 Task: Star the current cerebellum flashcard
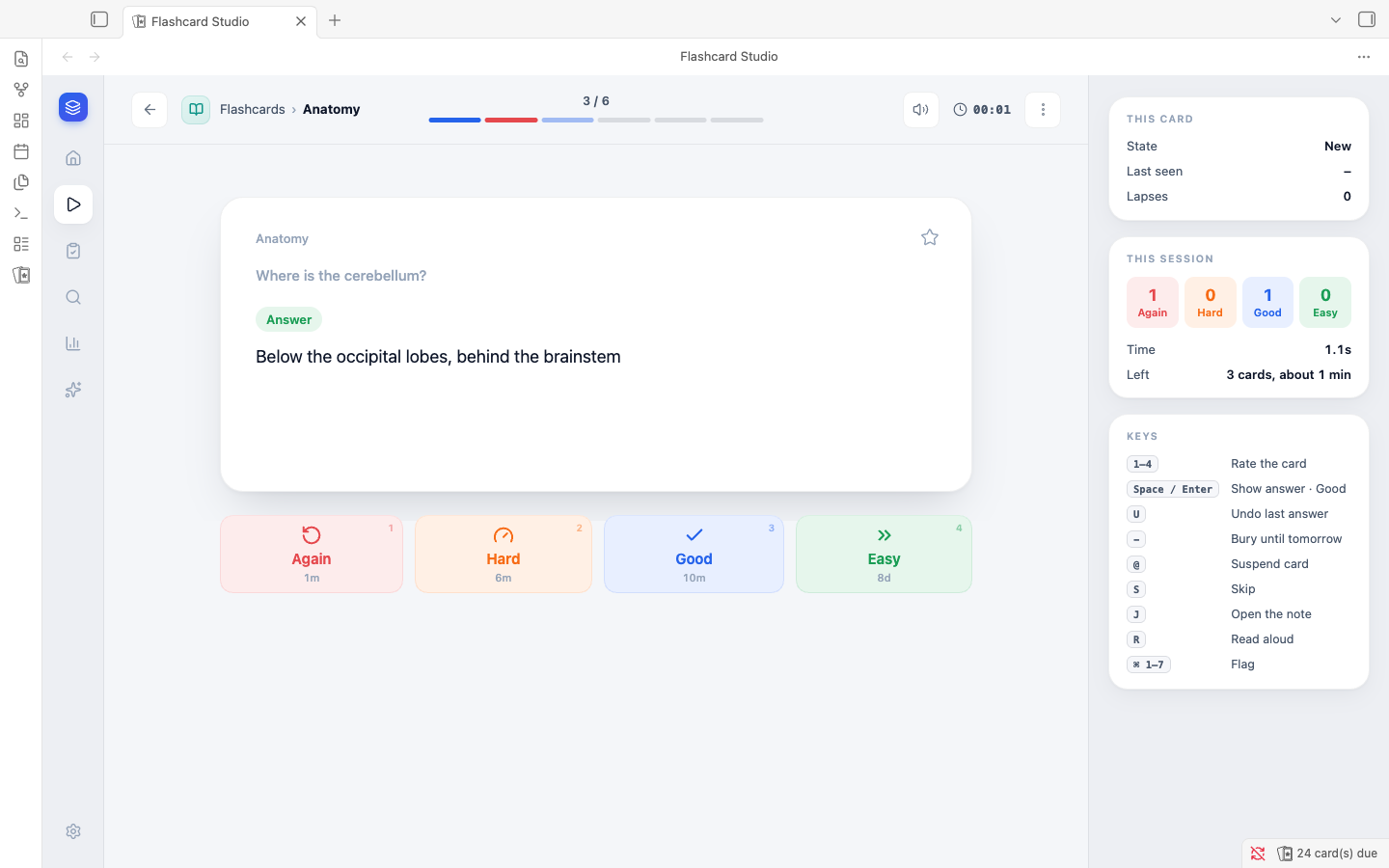[929, 237]
